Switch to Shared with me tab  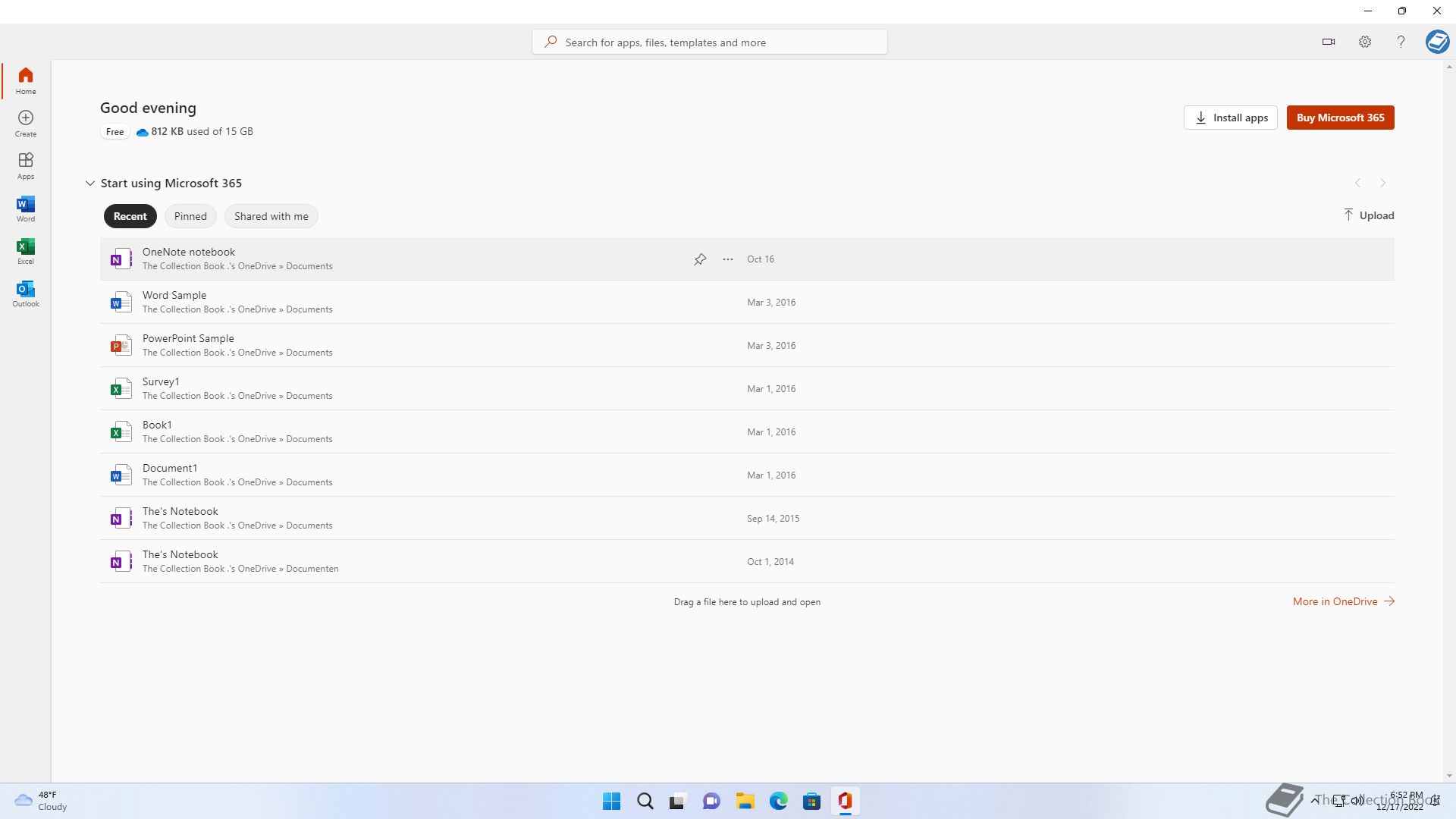tap(271, 216)
